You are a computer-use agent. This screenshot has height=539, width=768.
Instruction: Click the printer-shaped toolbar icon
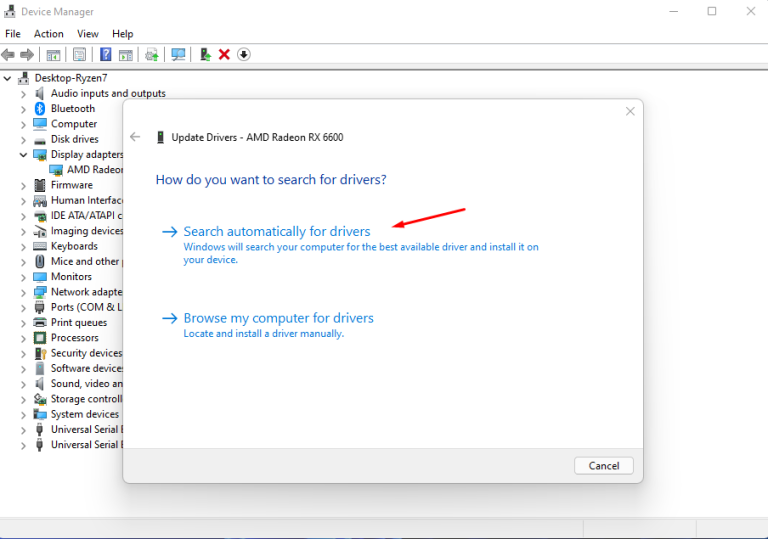click(x=152, y=54)
